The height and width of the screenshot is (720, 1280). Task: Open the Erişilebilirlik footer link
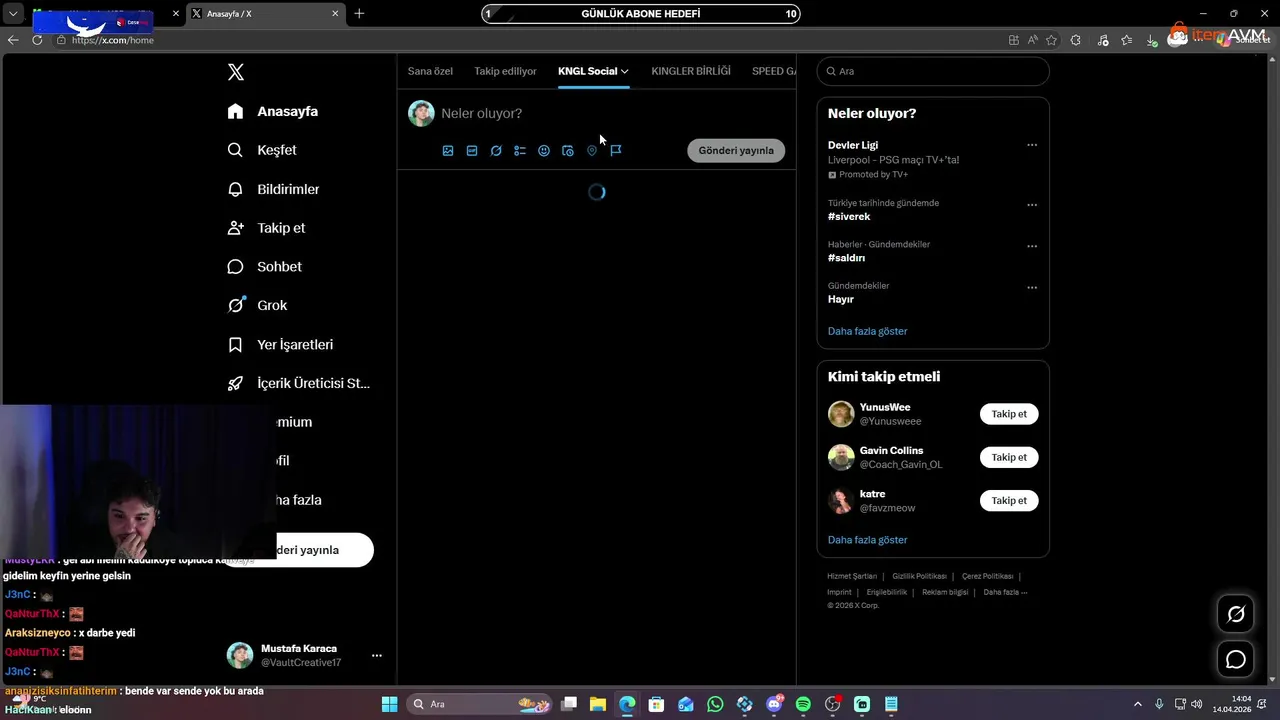887,592
